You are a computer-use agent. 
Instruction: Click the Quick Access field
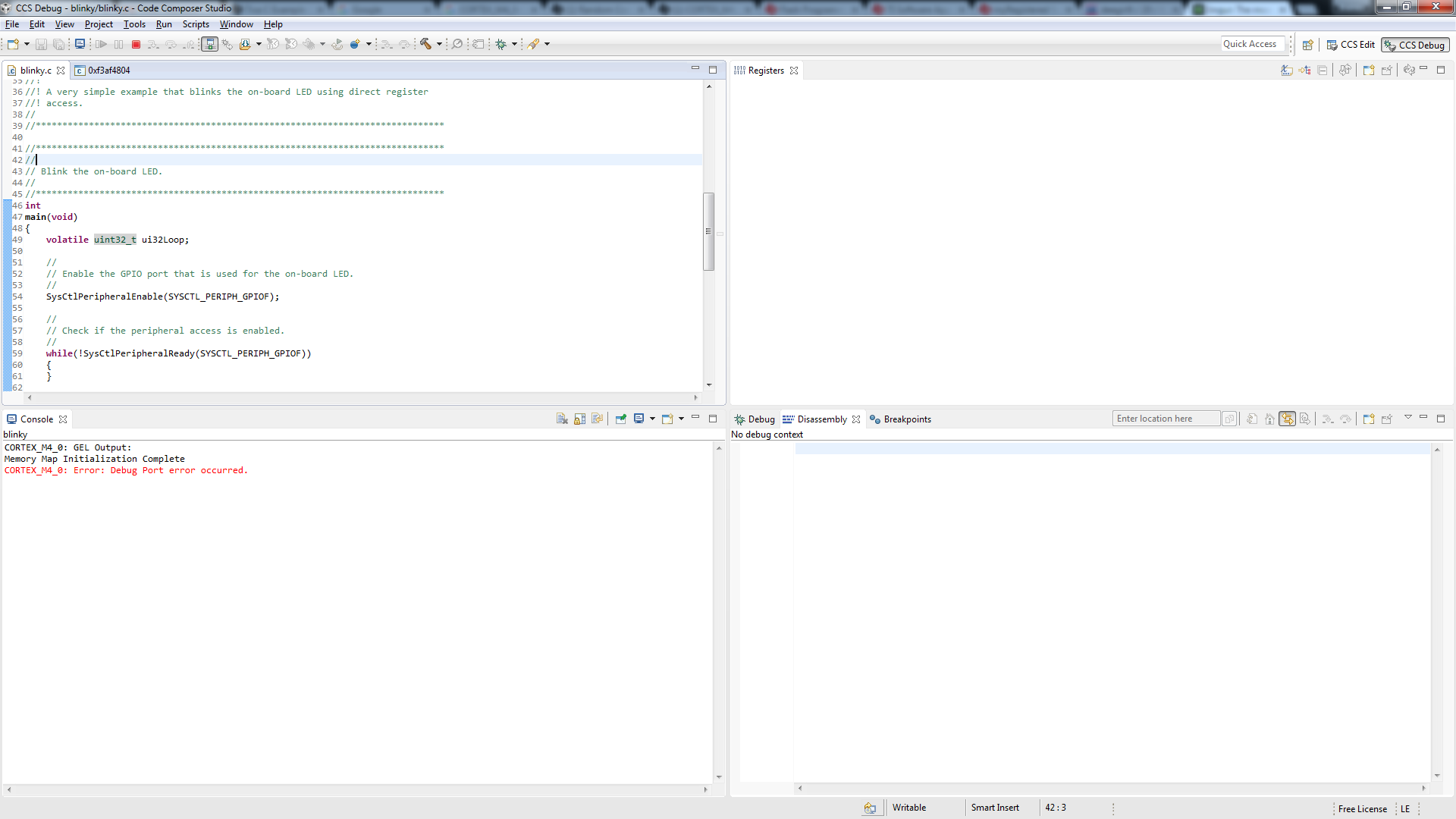[1252, 45]
